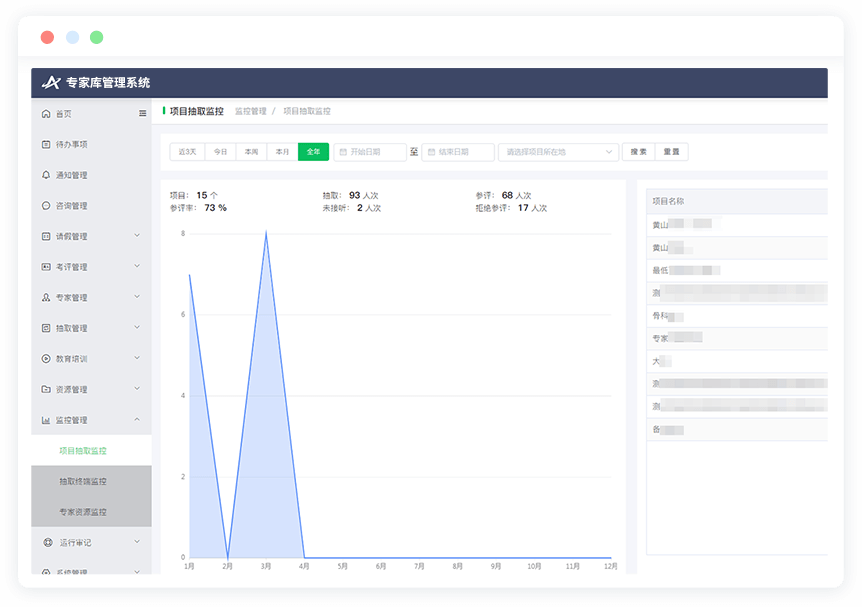Click the 重置 reset button
The image size is (862, 607).
(671, 152)
